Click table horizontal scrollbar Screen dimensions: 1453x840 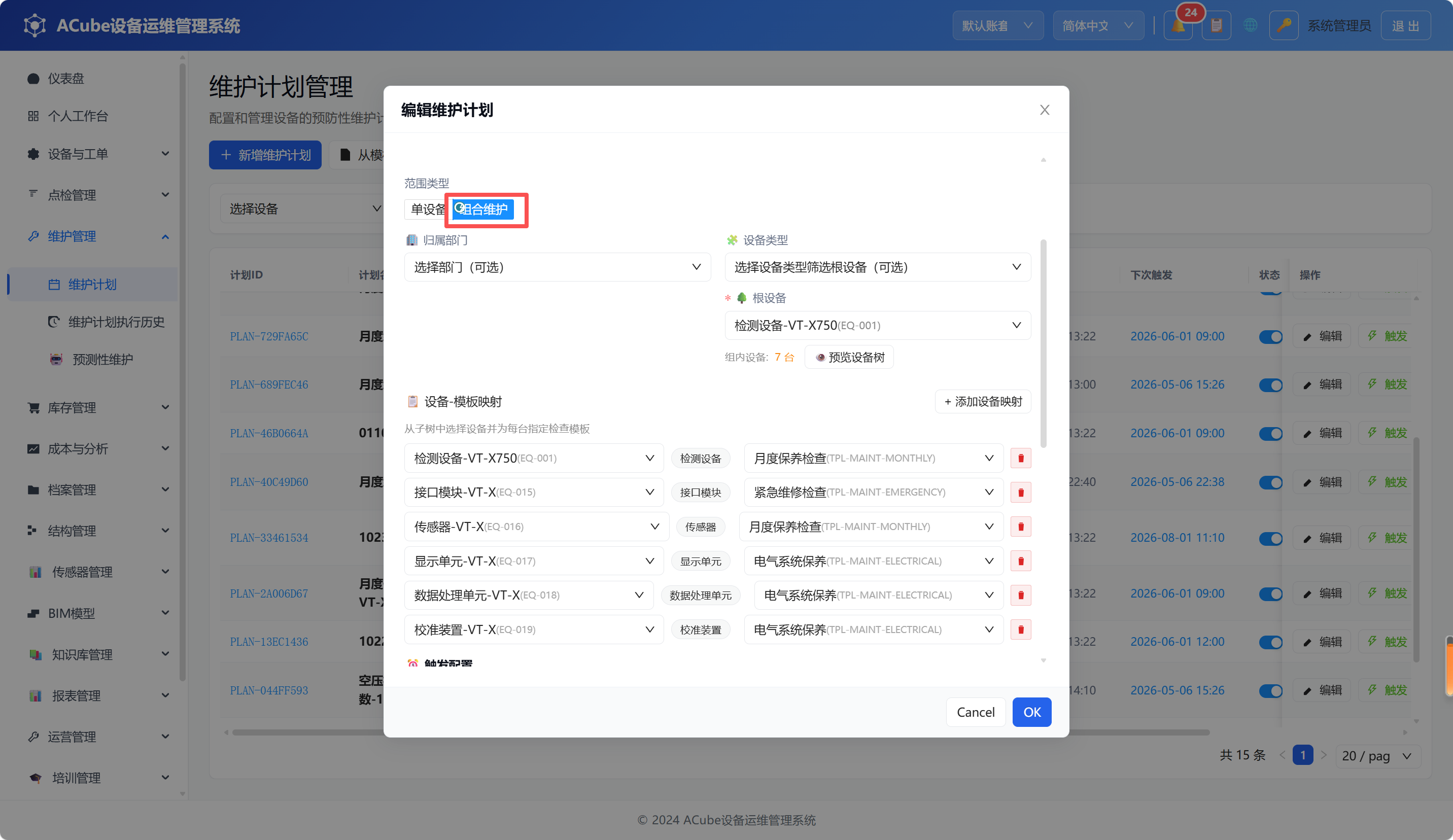click(721, 732)
